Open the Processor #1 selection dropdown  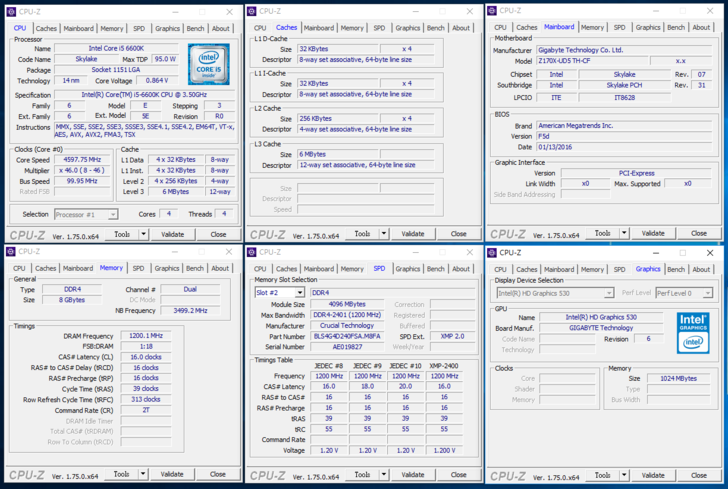(85, 214)
